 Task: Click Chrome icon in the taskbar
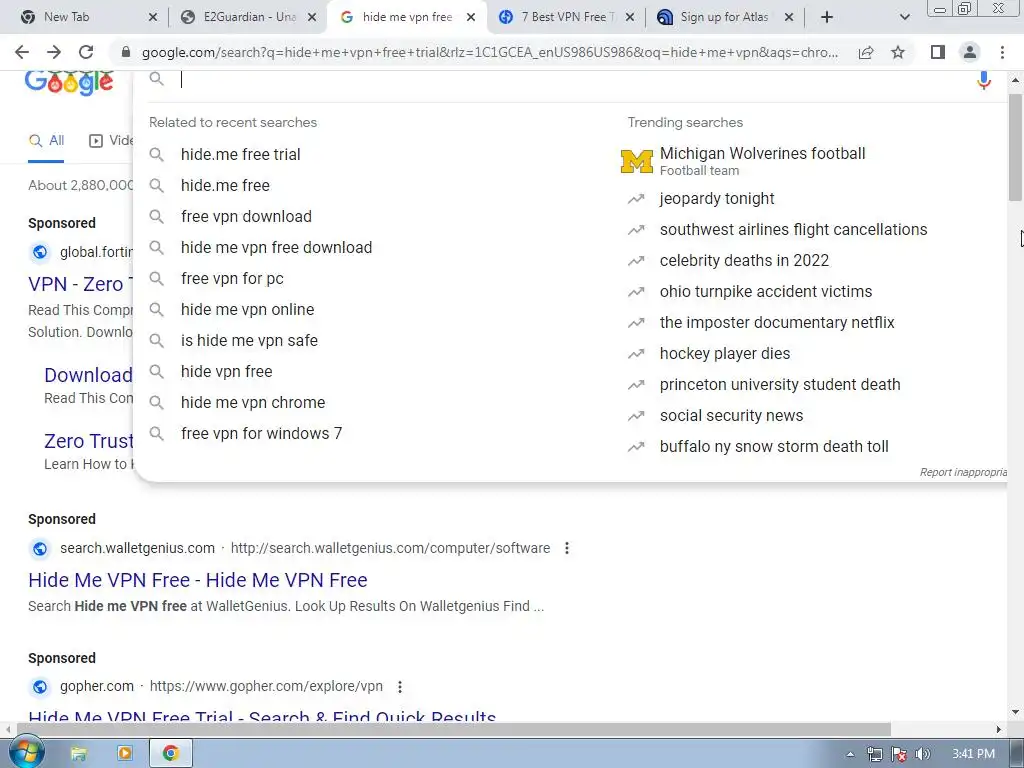pyautogui.click(x=170, y=754)
